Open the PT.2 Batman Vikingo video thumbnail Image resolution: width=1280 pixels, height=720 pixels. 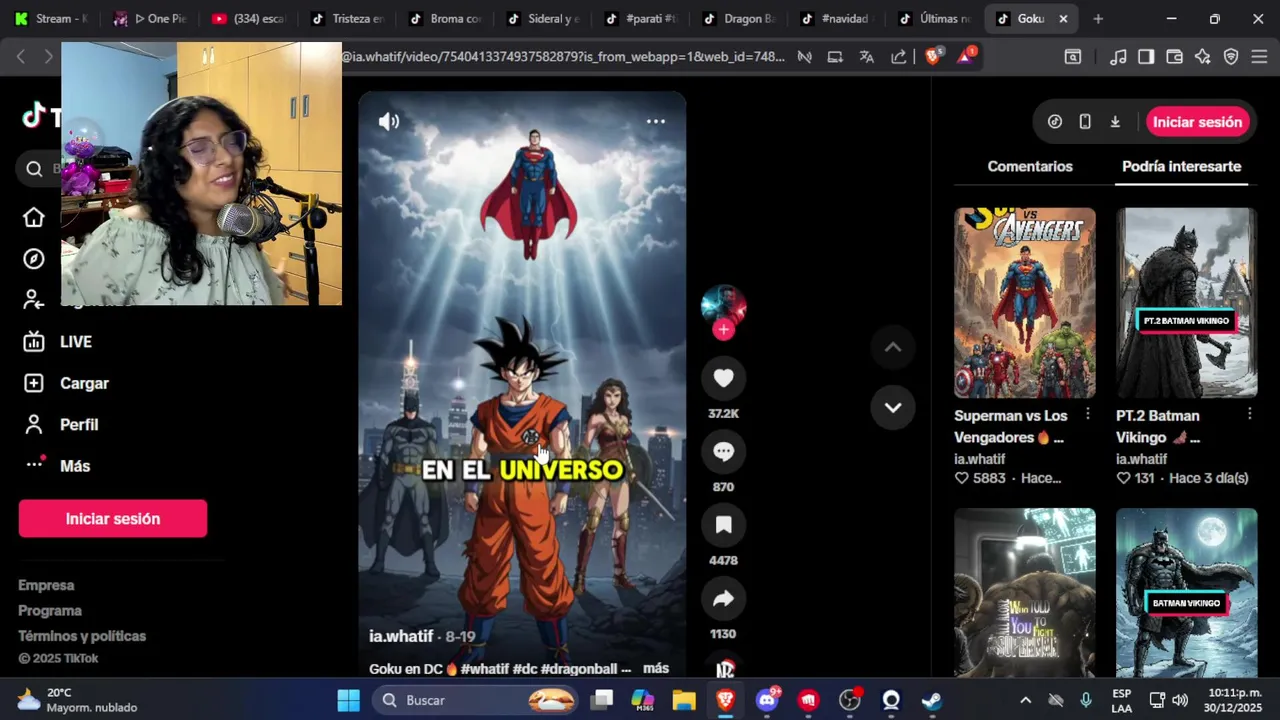(1187, 303)
